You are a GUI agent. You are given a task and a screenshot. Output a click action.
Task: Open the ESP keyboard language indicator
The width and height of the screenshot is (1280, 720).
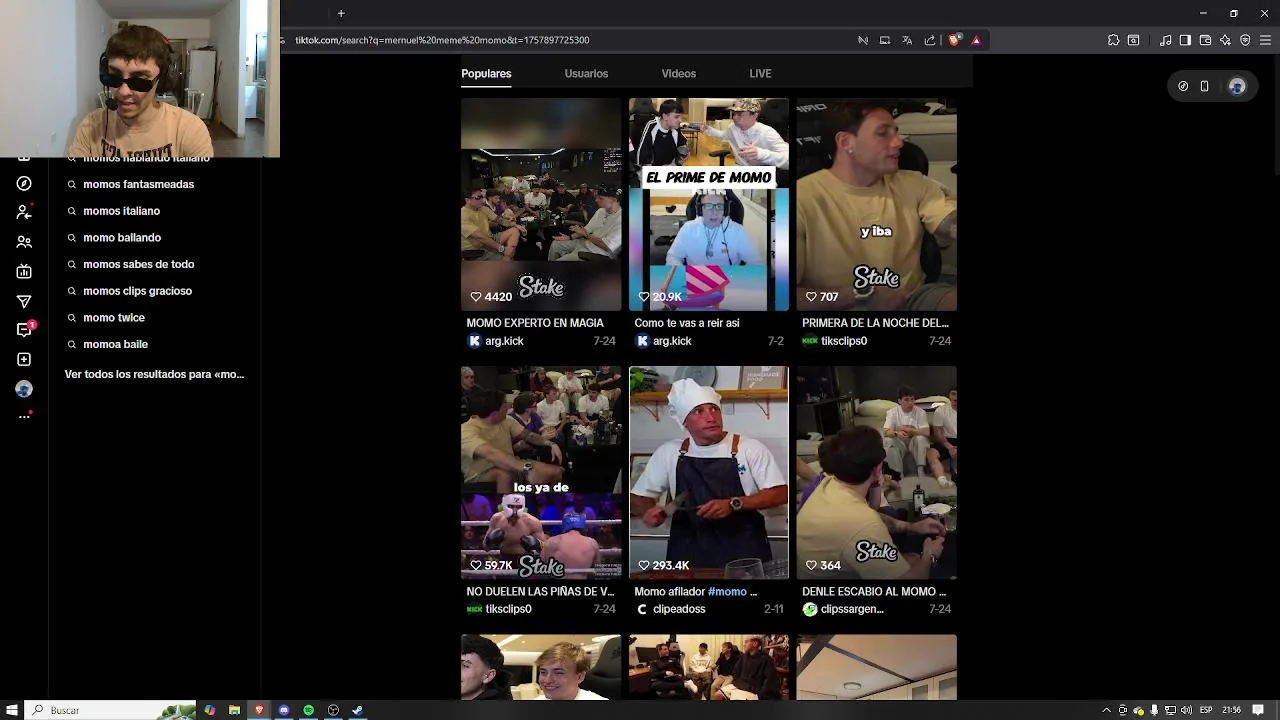[1206, 710]
